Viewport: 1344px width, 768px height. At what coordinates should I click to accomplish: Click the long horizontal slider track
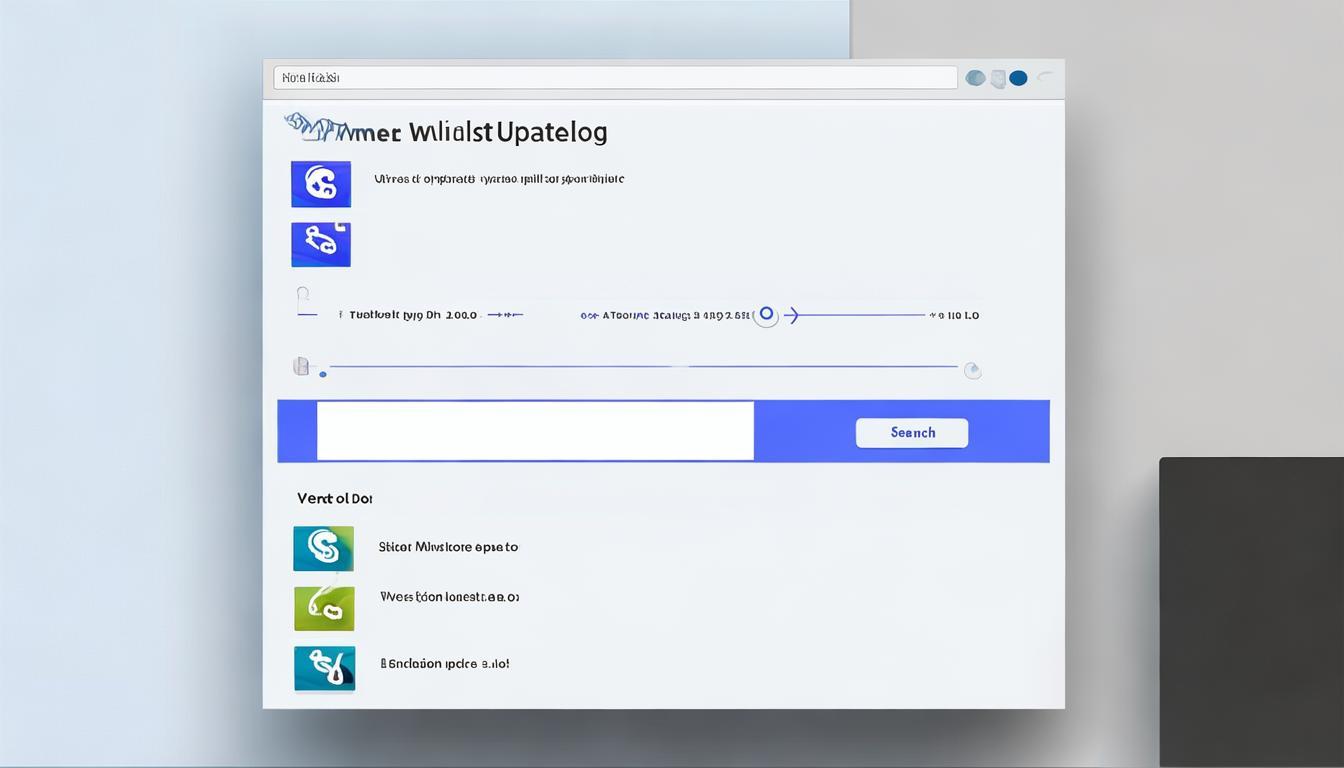point(640,367)
